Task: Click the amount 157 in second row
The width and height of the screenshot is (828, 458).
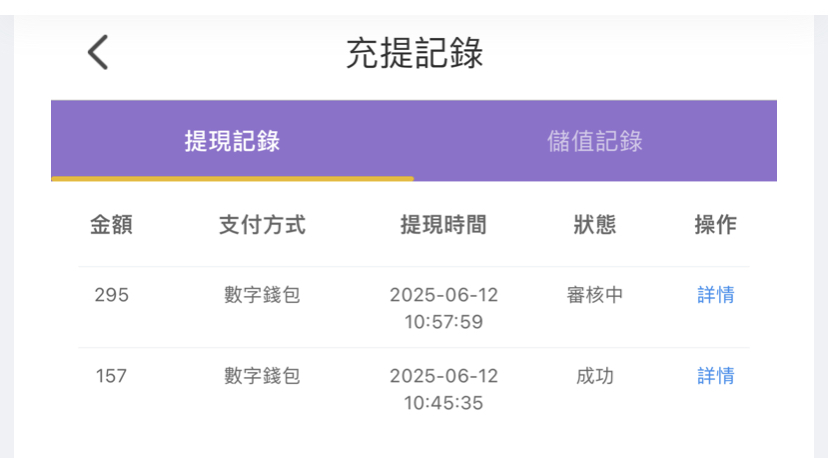Action: tap(111, 376)
